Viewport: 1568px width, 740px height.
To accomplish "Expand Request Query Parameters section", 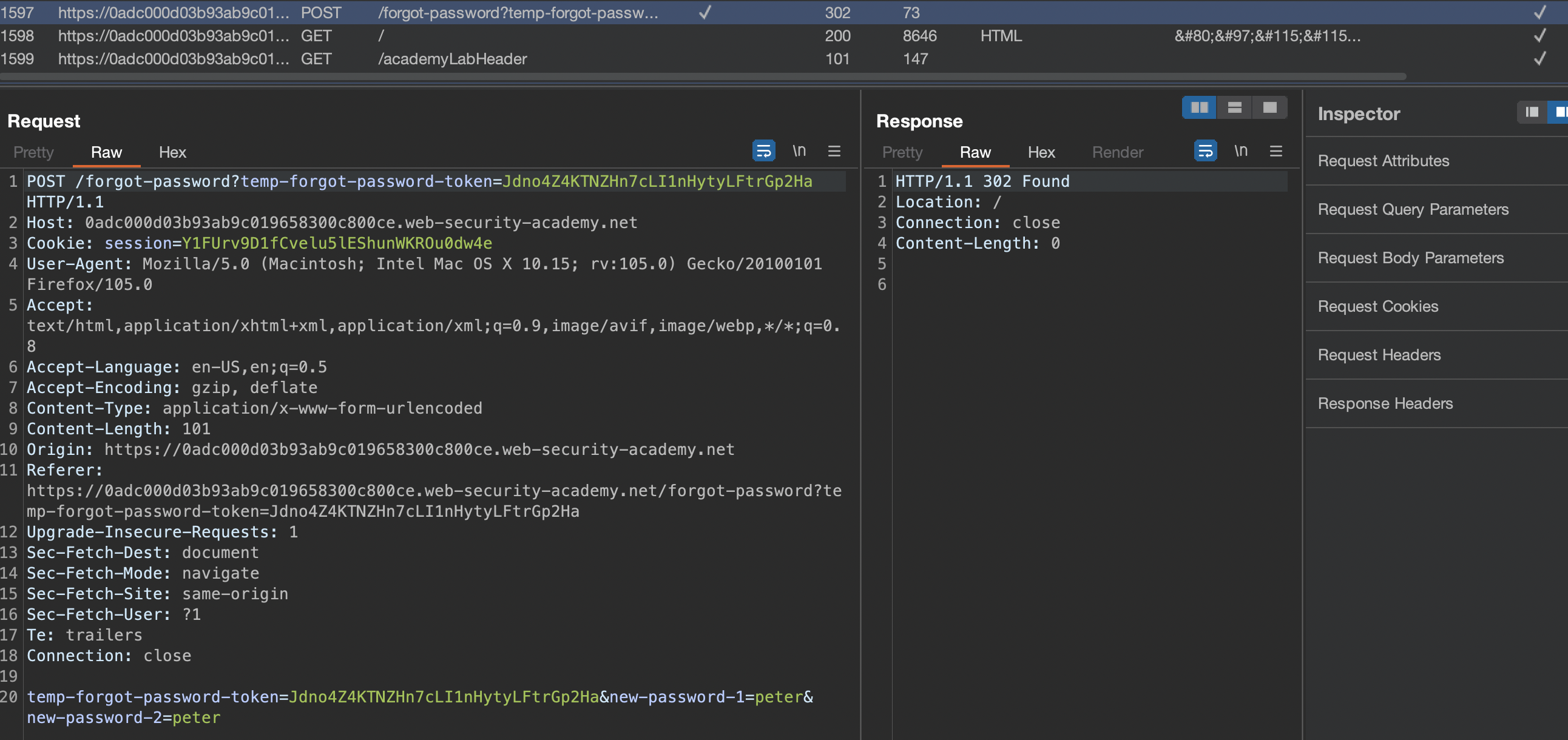I will point(1413,209).
